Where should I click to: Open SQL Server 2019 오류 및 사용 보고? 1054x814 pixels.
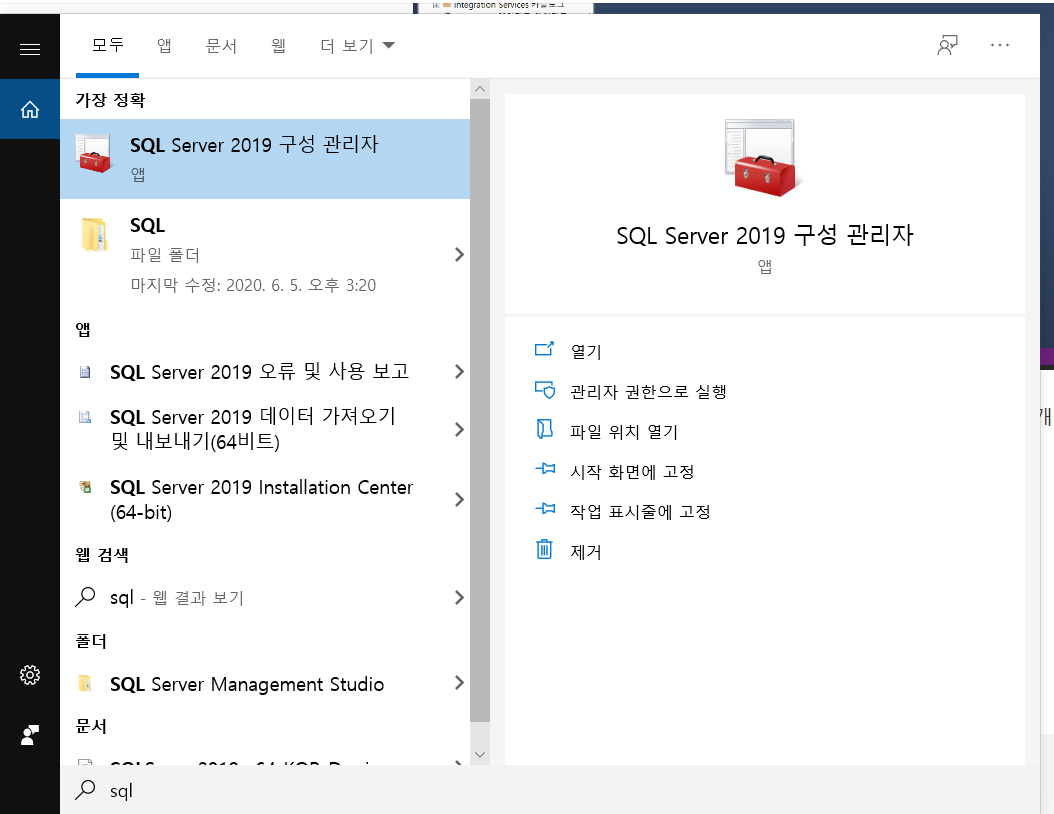(265, 372)
